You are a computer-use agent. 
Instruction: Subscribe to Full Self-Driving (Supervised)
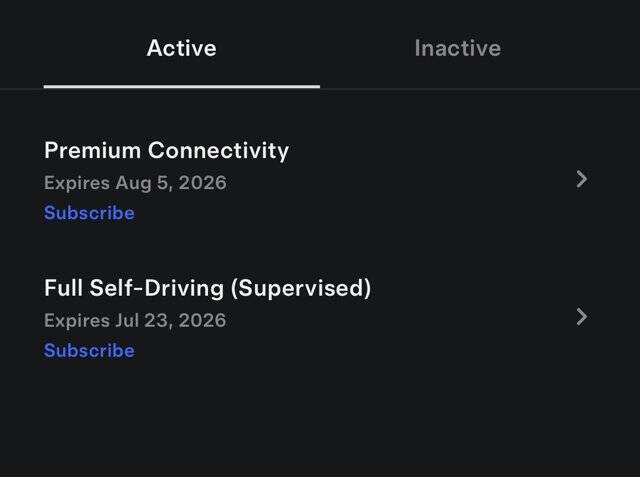click(x=89, y=350)
